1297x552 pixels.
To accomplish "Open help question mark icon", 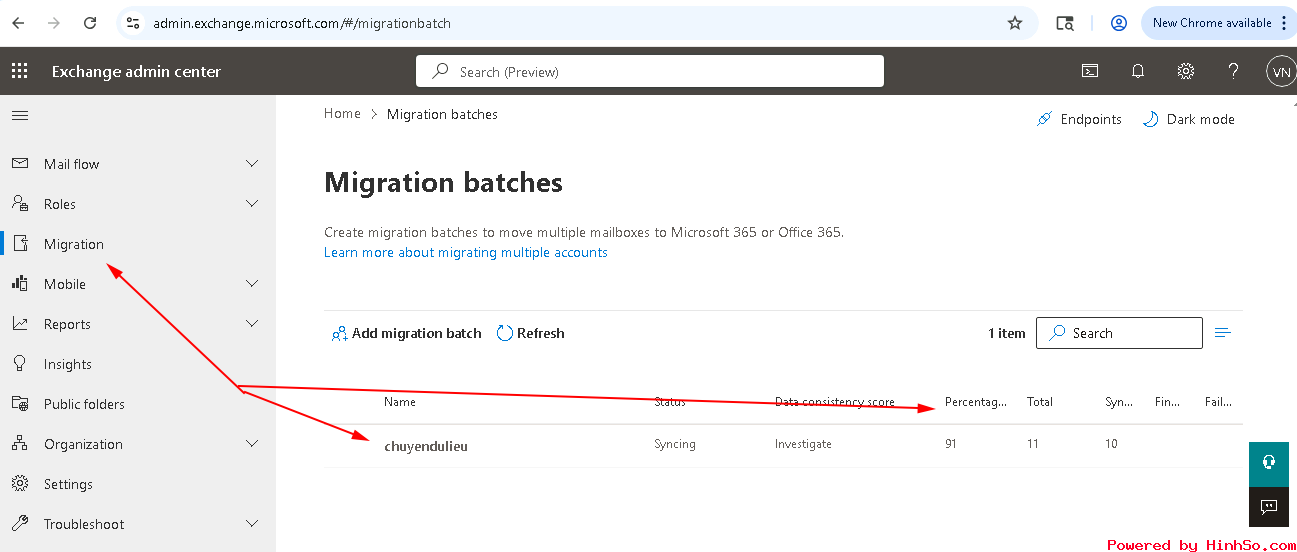I will coord(1234,71).
